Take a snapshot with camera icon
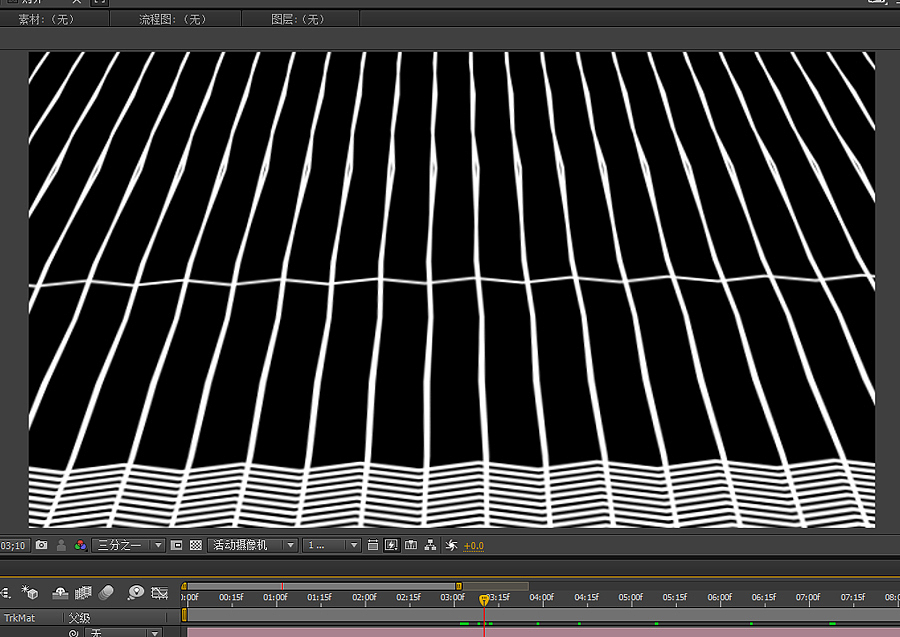Image resolution: width=900 pixels, height=637 pixels. [x=41, y=545]
